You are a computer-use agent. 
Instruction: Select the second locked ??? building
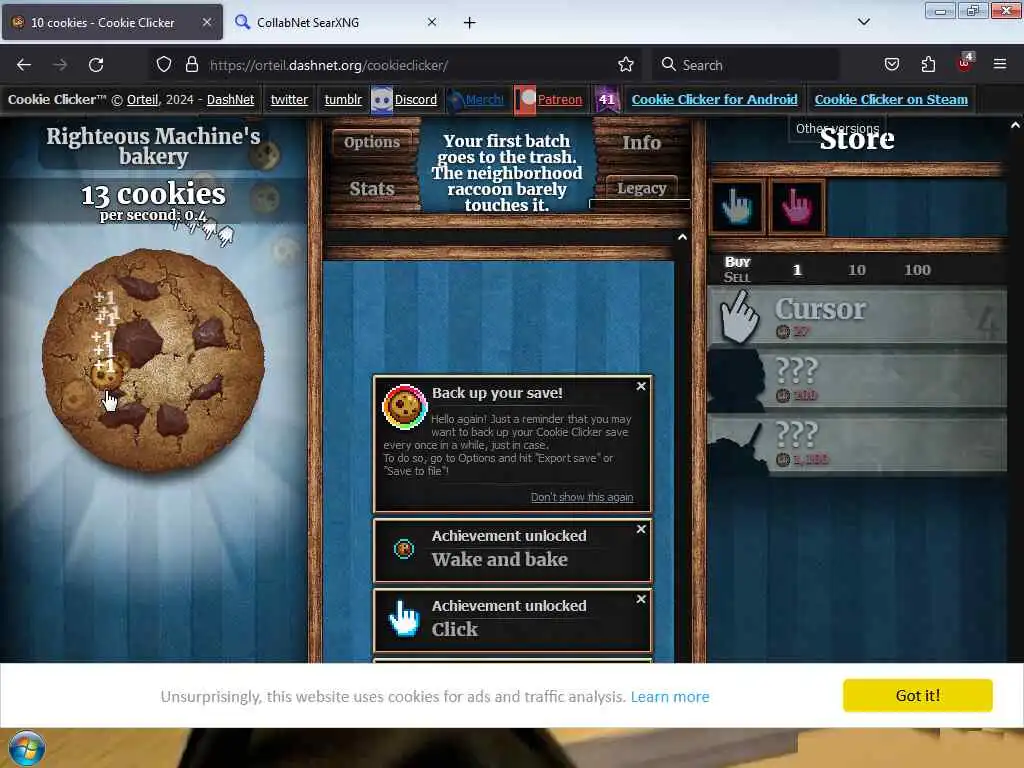pyautogui.click(x=857, y=444)
